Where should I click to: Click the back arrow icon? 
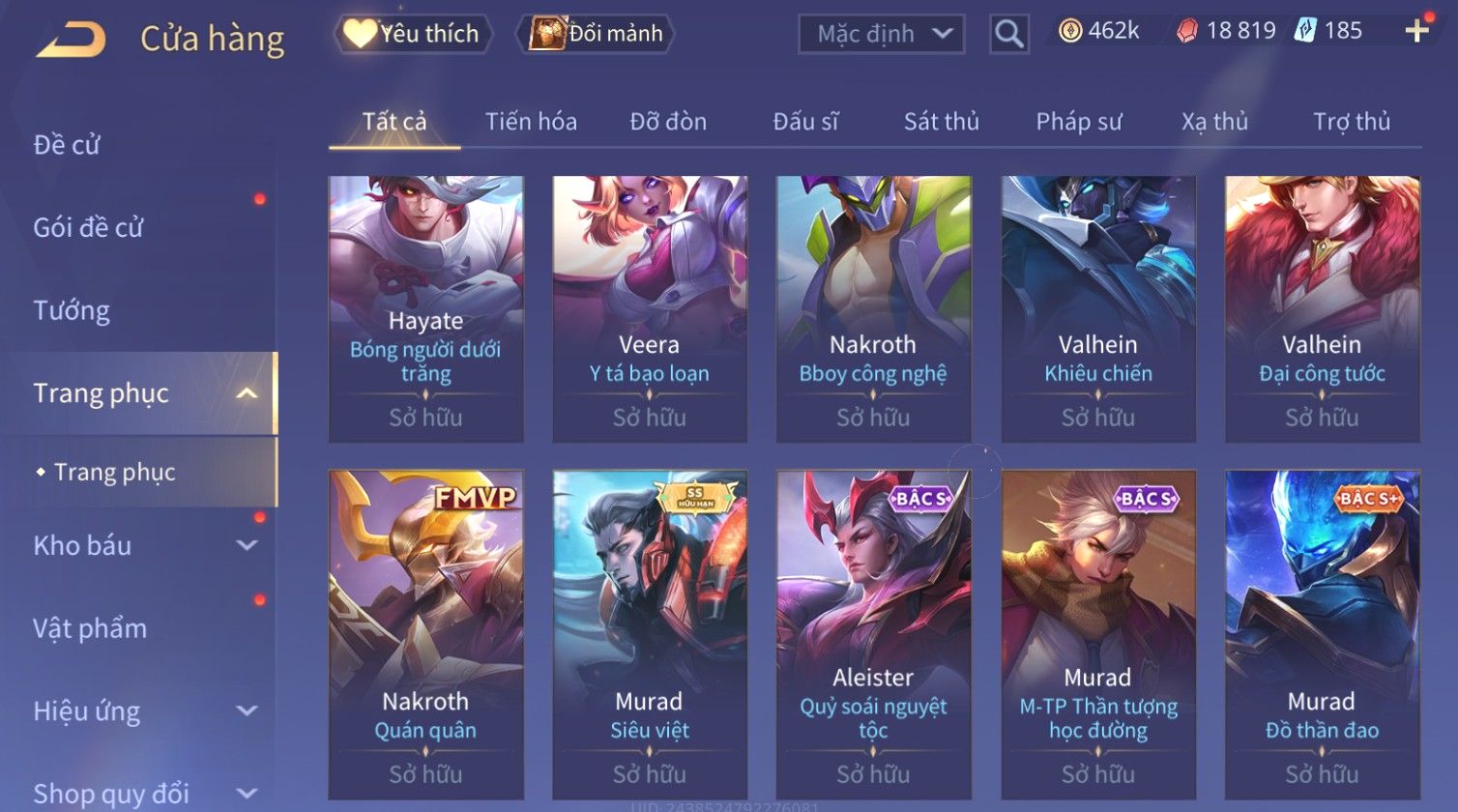pos(72,39)
